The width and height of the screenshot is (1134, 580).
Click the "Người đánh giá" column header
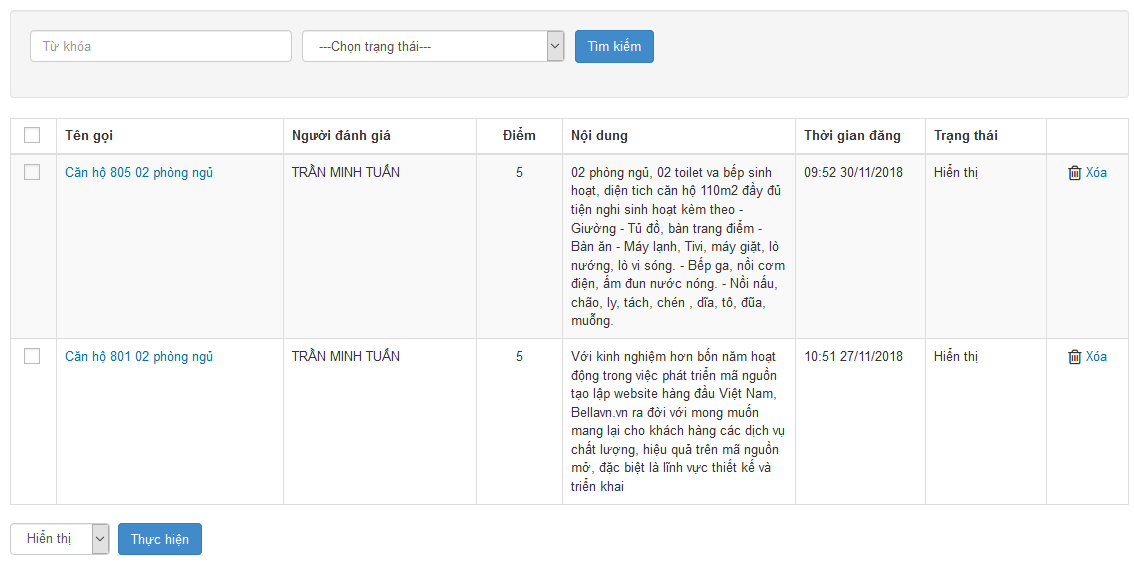tap(341, 136)
